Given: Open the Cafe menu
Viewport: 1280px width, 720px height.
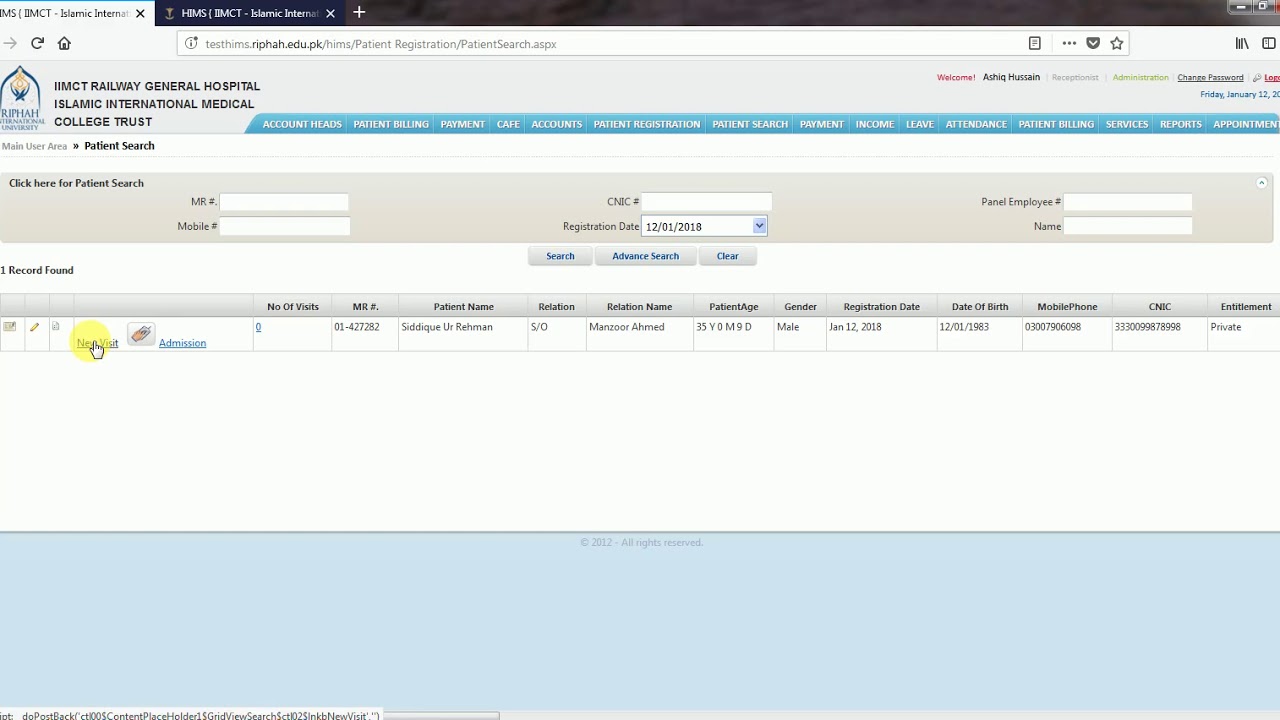Looking at the screenshot, I should (508, 124).
